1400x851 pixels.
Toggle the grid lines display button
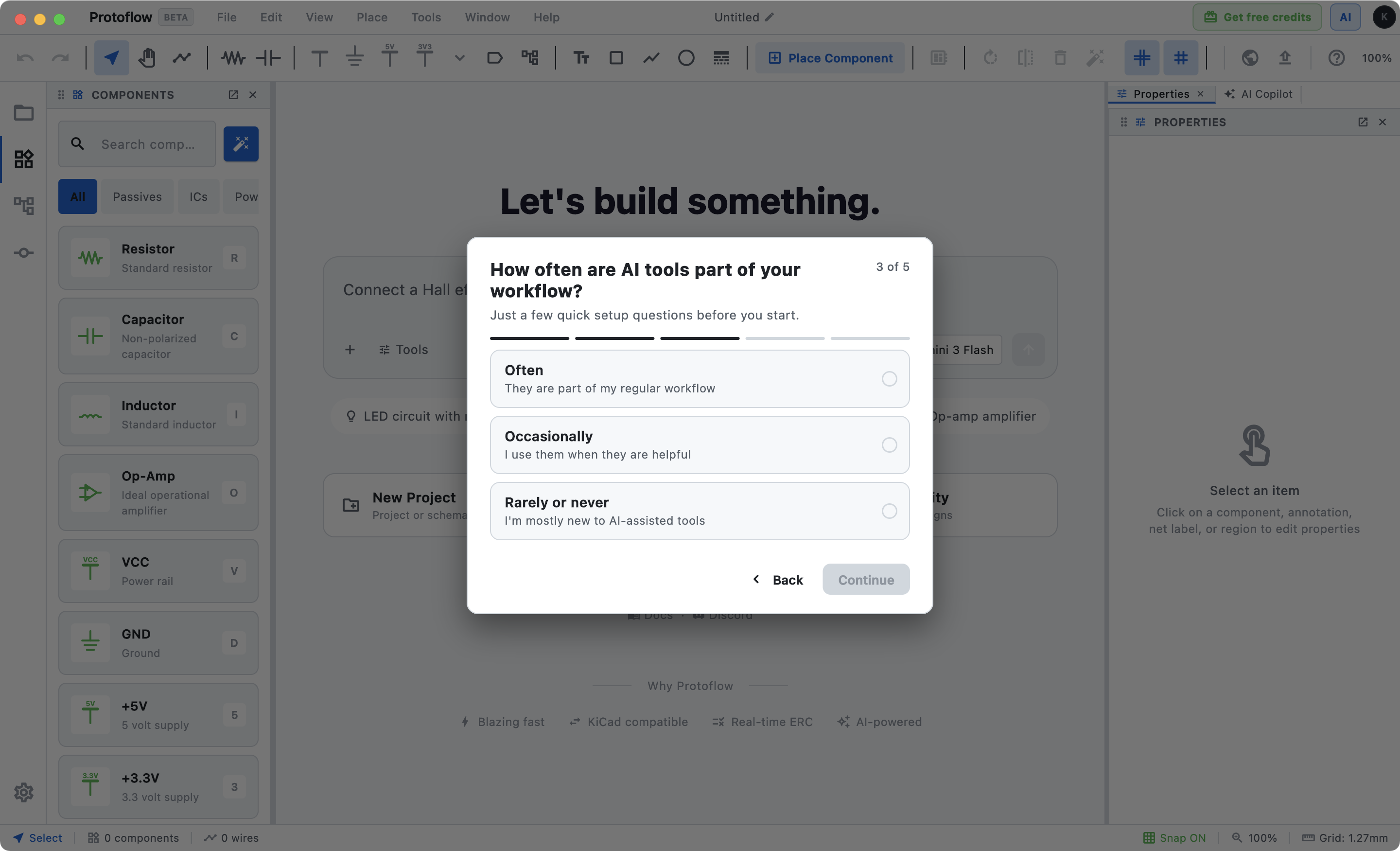(x=1141, y=57)
